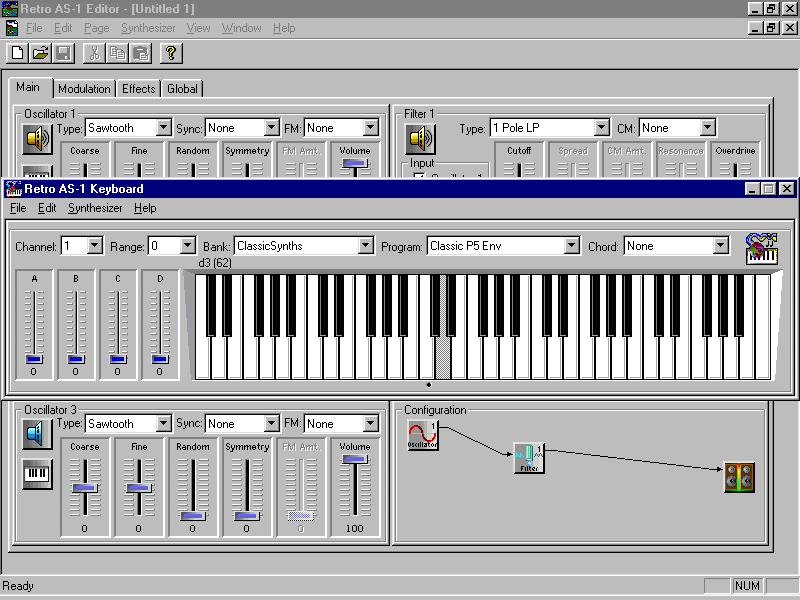Viewport: 800px width, 600px height.
Task: Click the yellow question mark Help icon
Action: tap(171, 53)
